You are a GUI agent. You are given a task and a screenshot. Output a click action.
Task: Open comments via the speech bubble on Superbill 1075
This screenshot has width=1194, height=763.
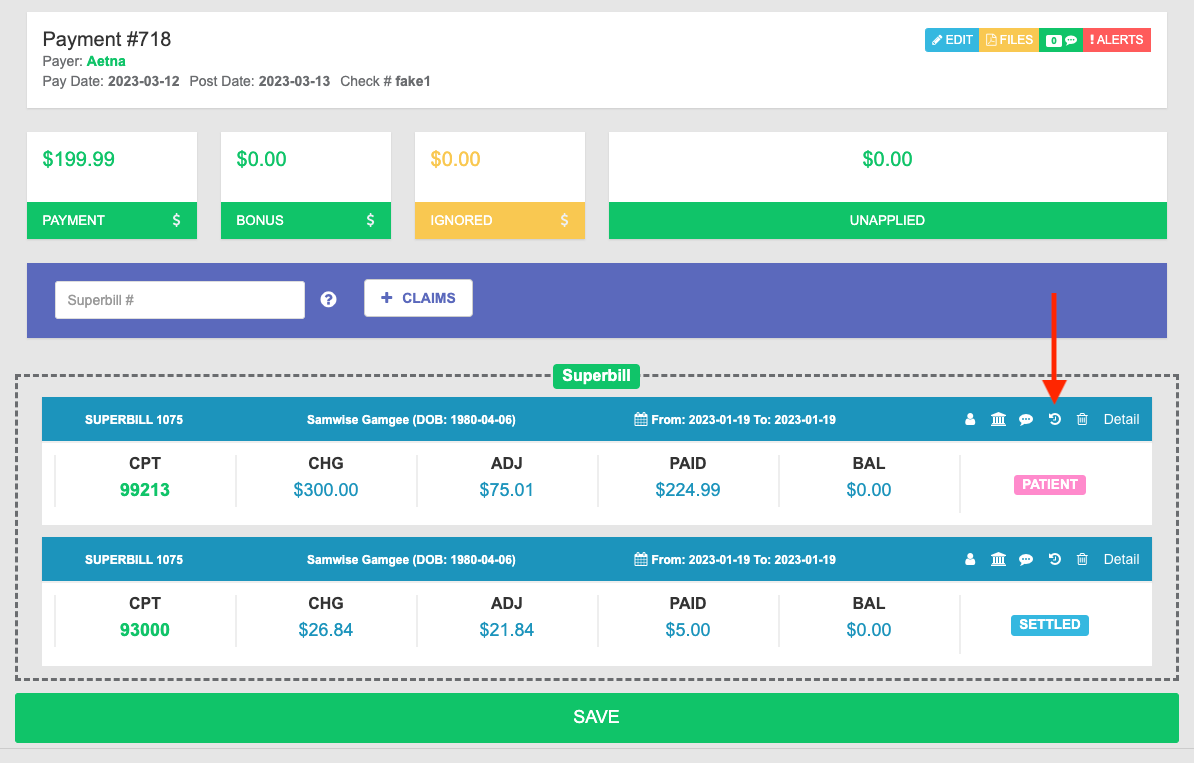click(1025, 419)
